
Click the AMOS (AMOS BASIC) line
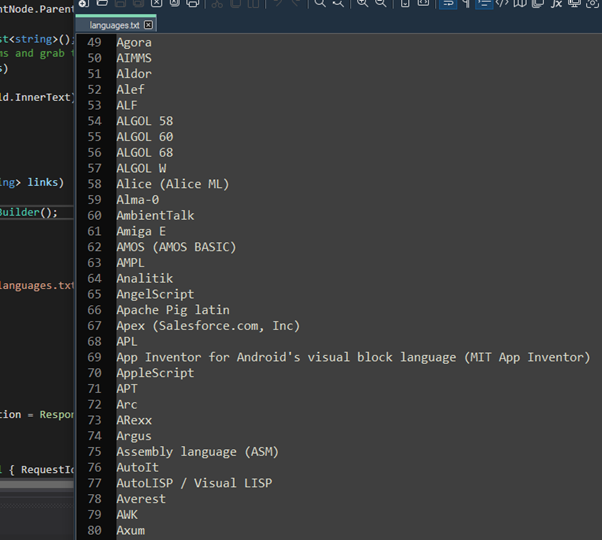click(176, 247)
